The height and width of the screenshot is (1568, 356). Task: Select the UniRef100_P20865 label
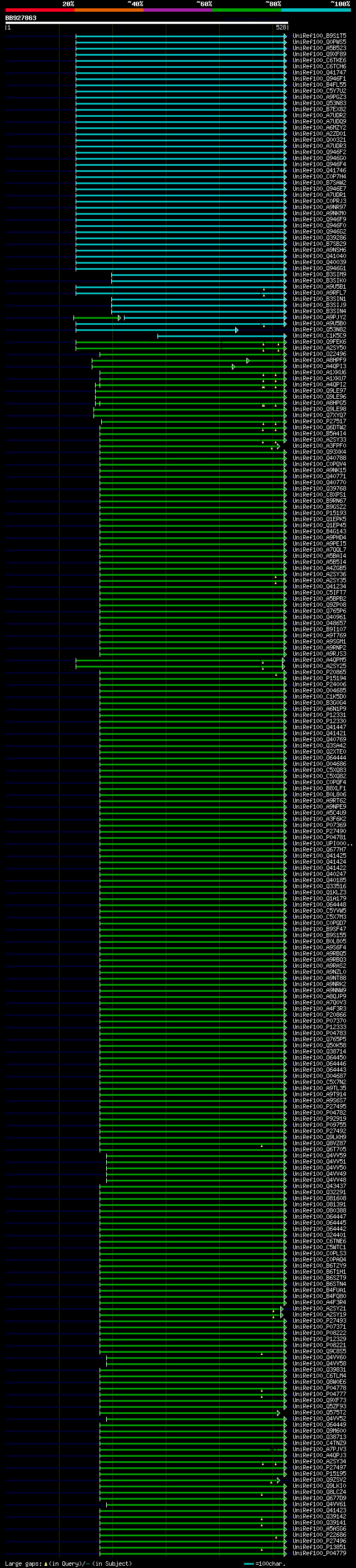[319, 672]
